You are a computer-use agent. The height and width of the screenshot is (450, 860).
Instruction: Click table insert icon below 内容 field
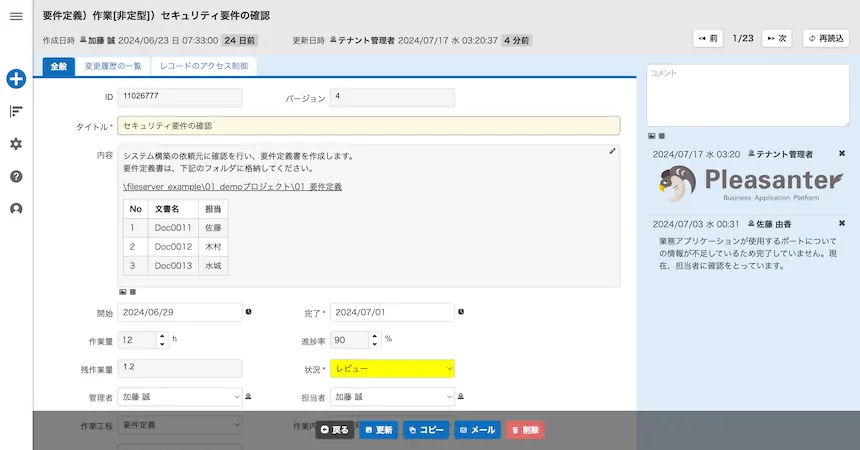coord(133,292)
